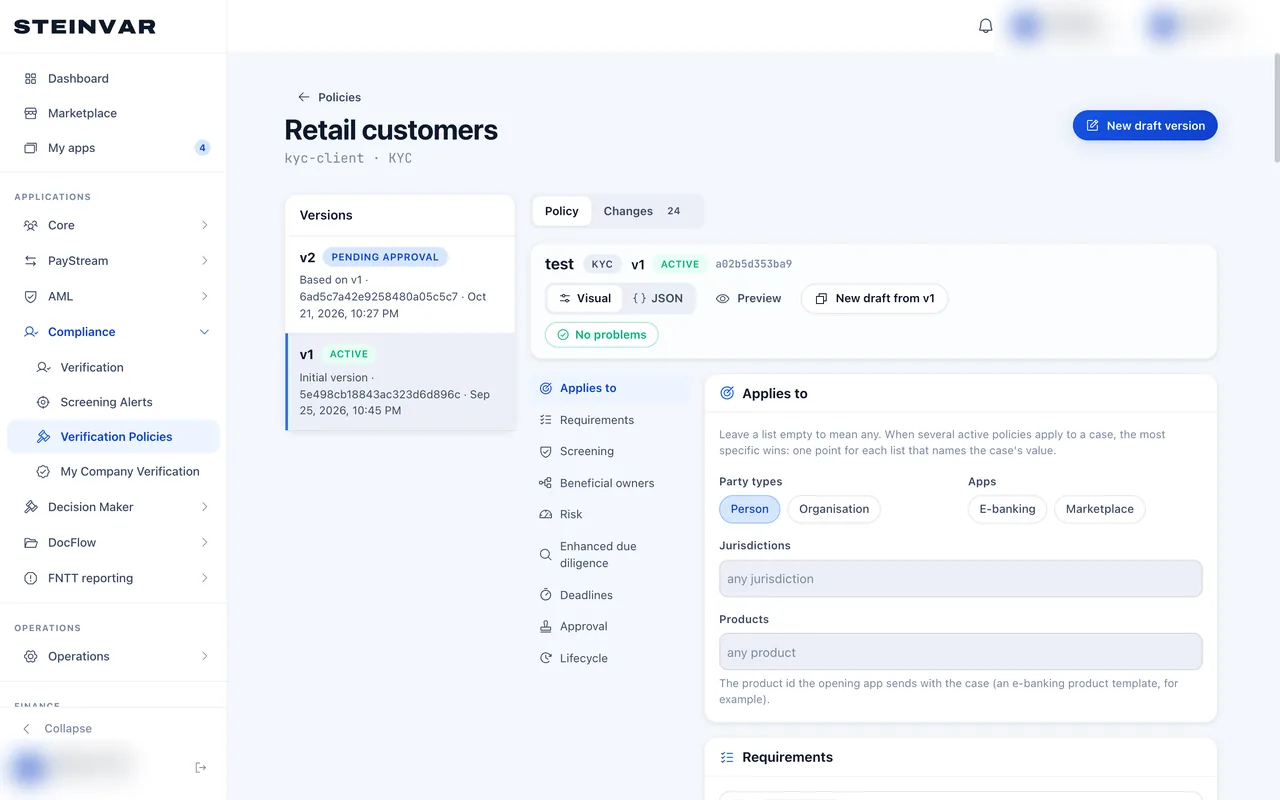The width and height of the screenshot is (1280, 800).
Task: Go back to Policies link
Action: [329, 97]
